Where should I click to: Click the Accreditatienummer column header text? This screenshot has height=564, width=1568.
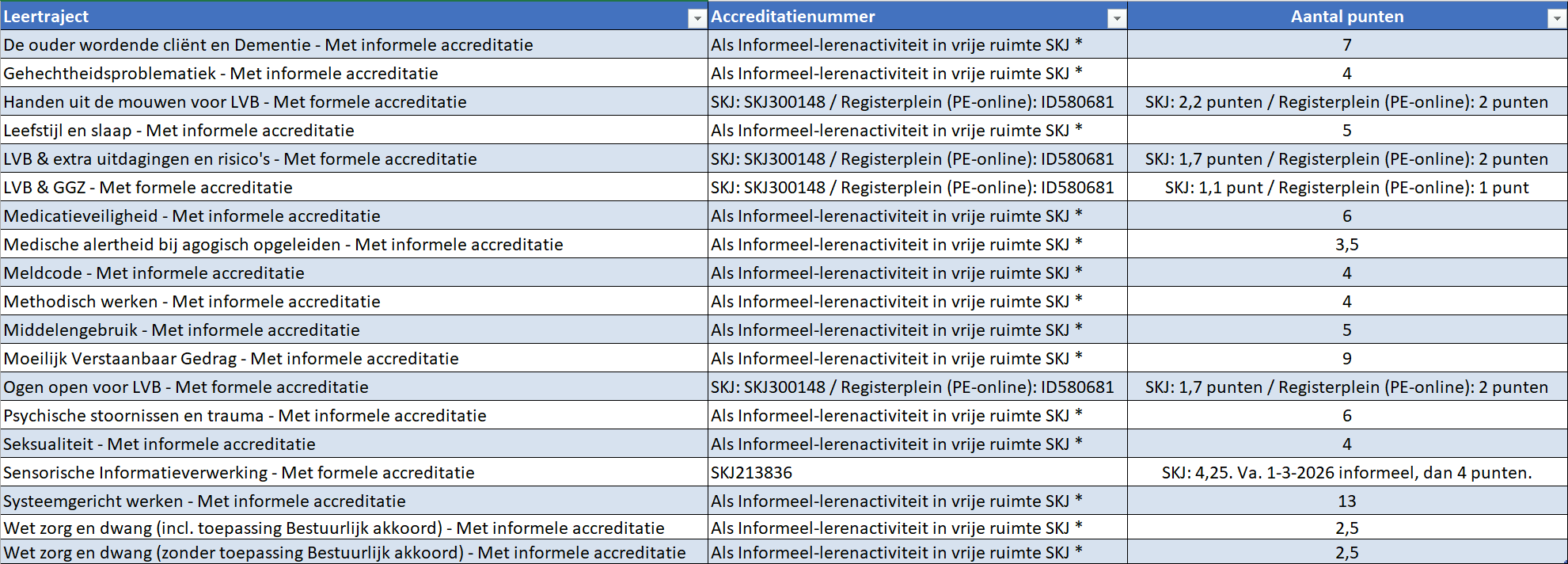[x=793, y=17]
